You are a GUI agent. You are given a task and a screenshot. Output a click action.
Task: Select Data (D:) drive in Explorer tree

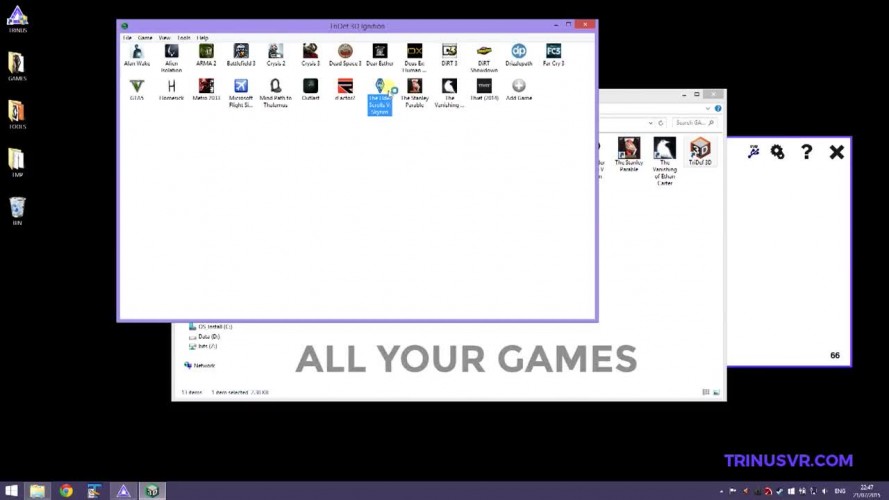[204, 337]
